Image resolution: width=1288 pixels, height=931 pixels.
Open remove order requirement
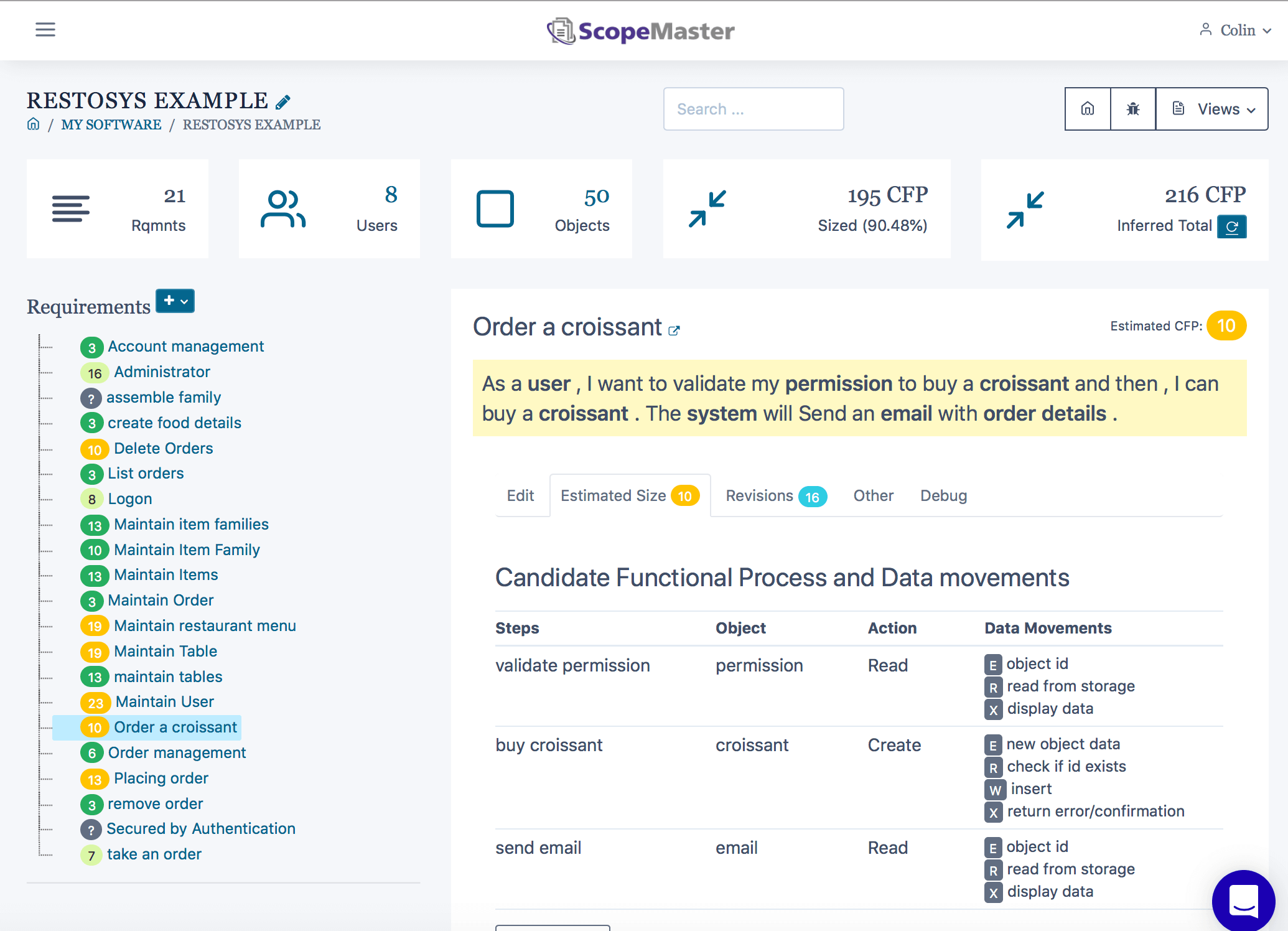(156, 803)
